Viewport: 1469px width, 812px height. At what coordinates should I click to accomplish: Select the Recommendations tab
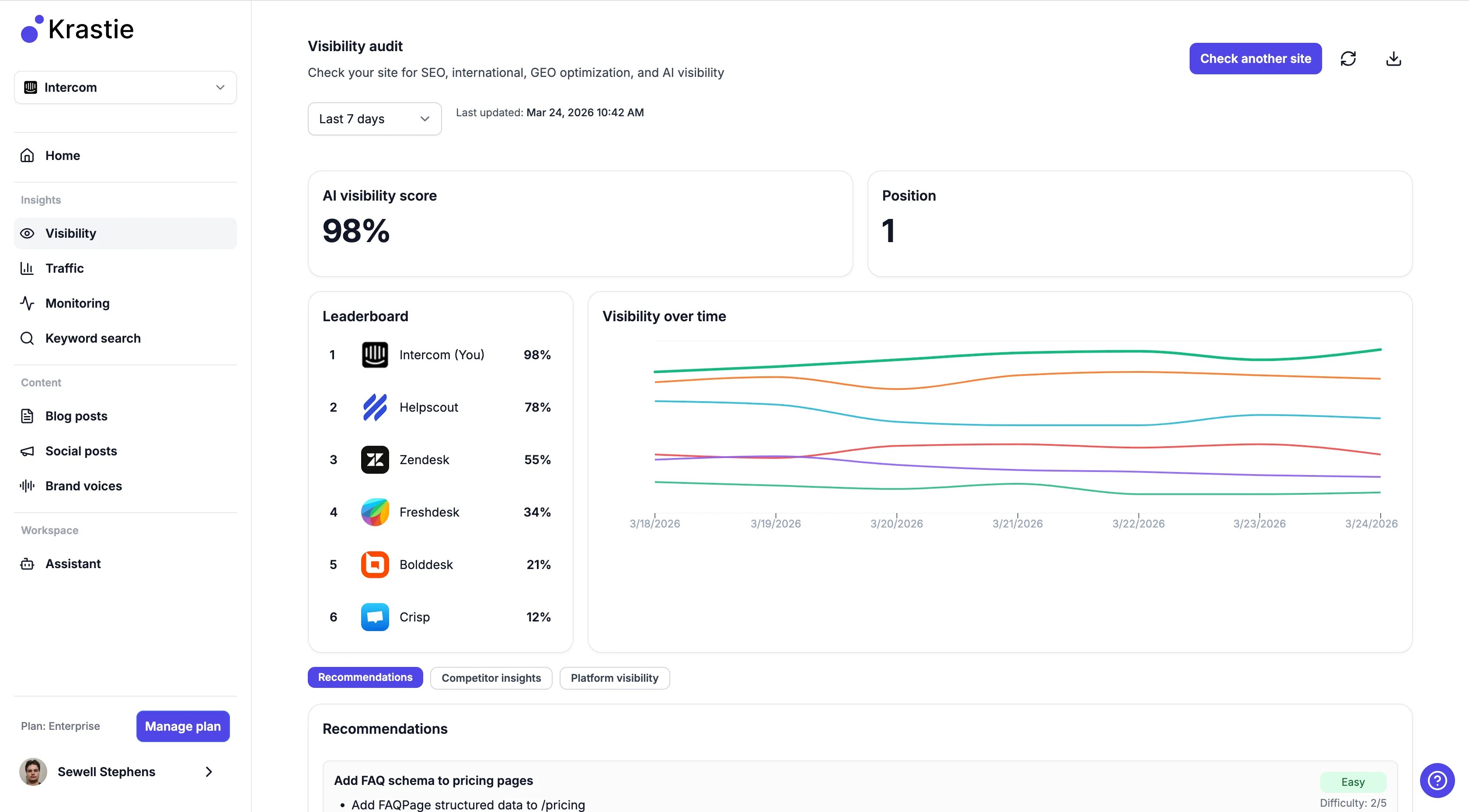click(x=365, y=677)
